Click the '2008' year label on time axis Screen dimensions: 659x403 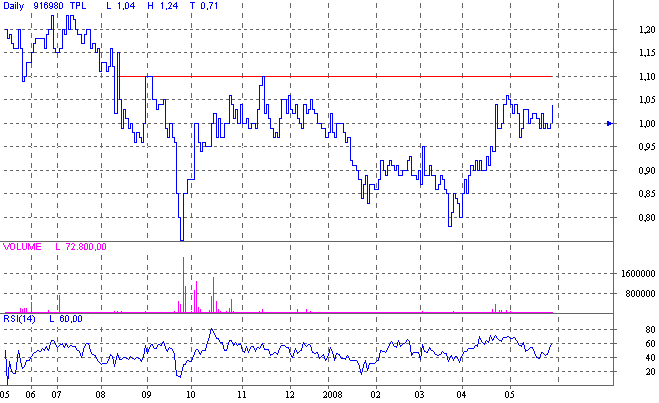332,395
